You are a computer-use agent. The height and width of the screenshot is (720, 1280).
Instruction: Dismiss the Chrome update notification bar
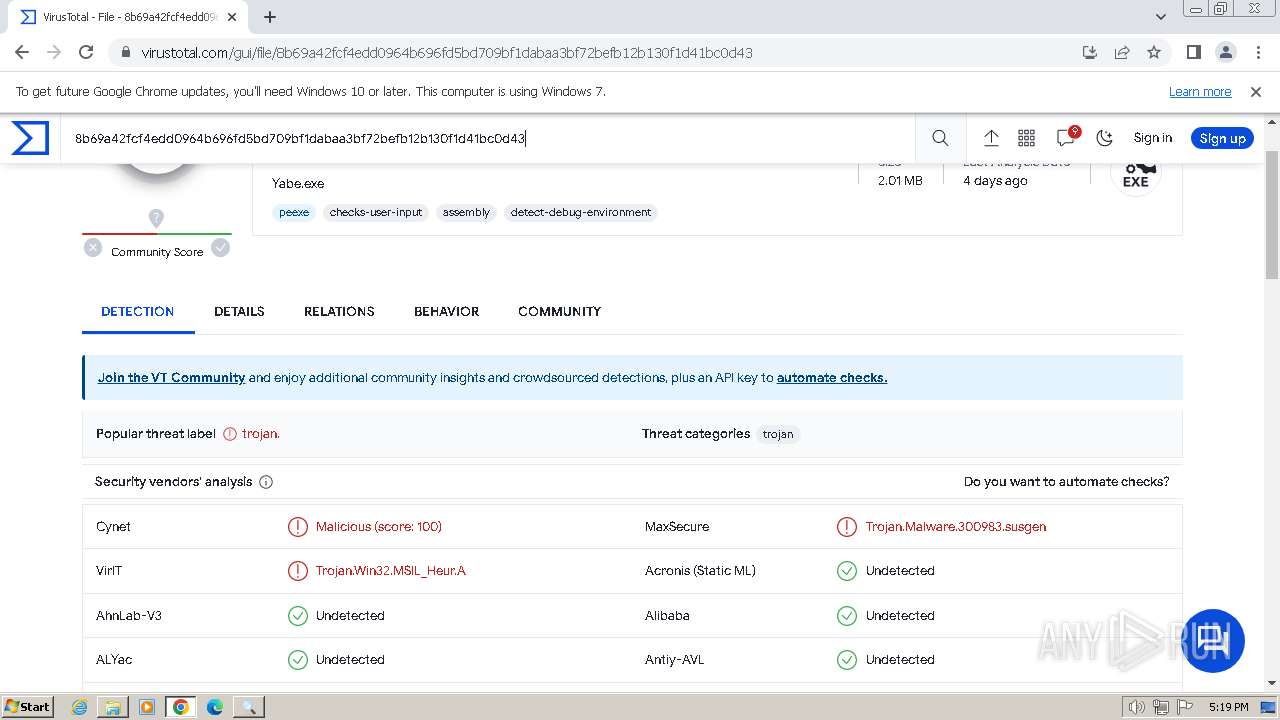click(1256, 92)
